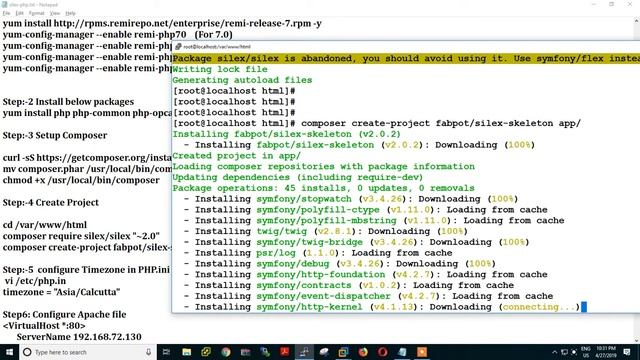This screenshot has width=640, height=360.
Task: Open the View menu in Notepad
Action: point(55,13)
